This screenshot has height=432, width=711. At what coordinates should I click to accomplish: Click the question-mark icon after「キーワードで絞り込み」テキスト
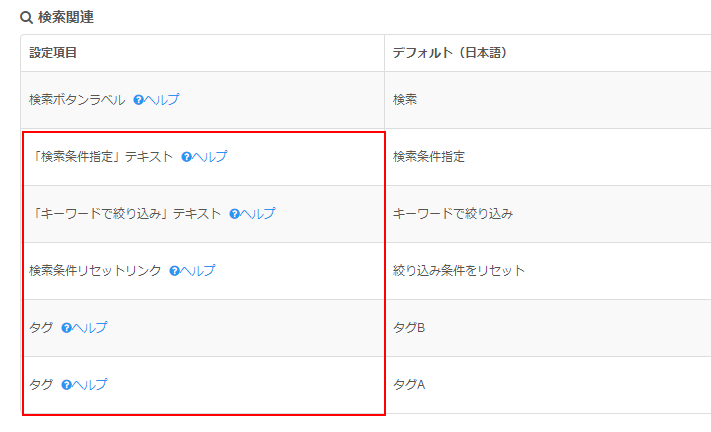point(234,214)
